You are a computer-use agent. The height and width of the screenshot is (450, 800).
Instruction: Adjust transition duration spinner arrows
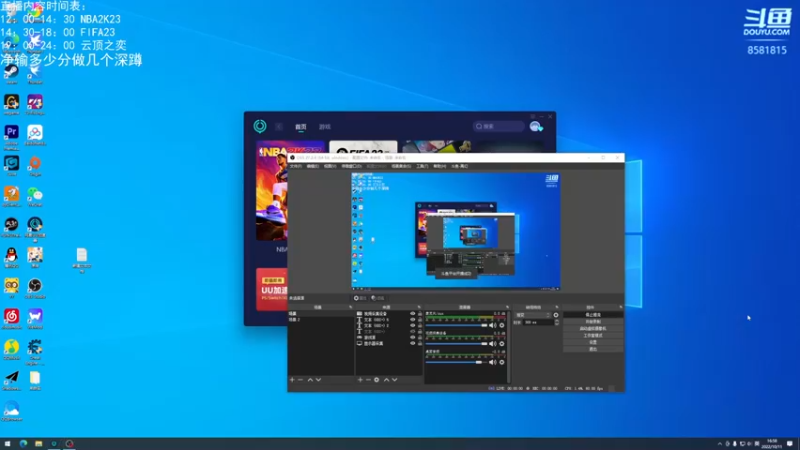pyautogui.click(x=557, y=322)
